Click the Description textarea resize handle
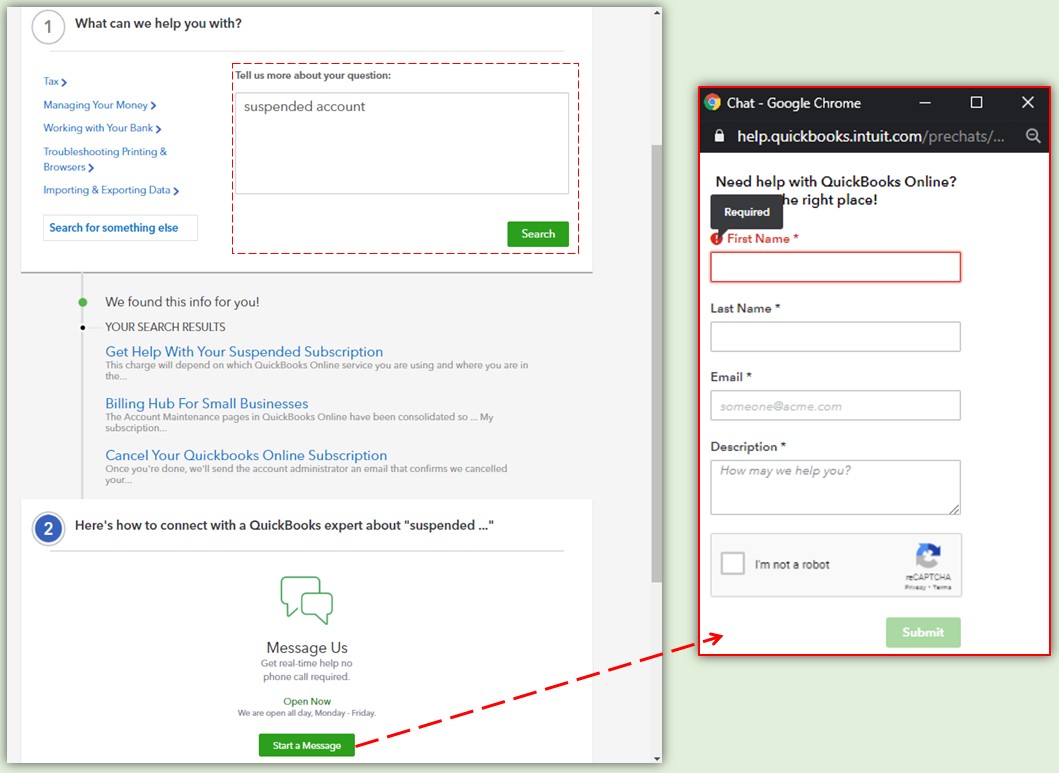 click(954, 509)
